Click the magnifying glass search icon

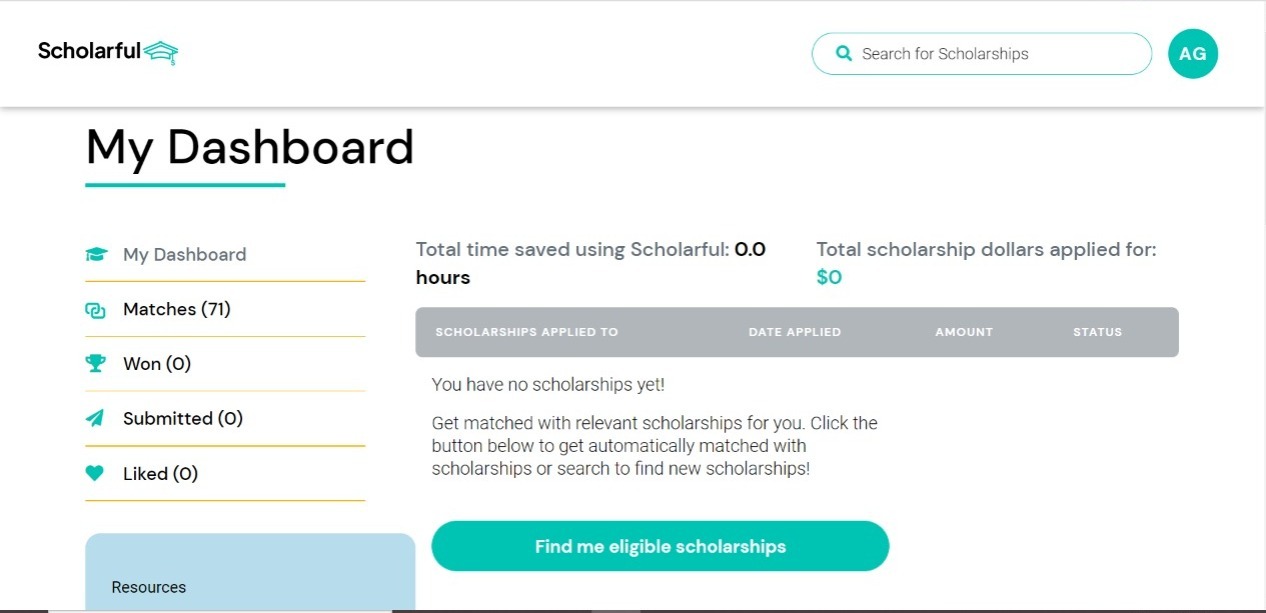click(844, 54)
